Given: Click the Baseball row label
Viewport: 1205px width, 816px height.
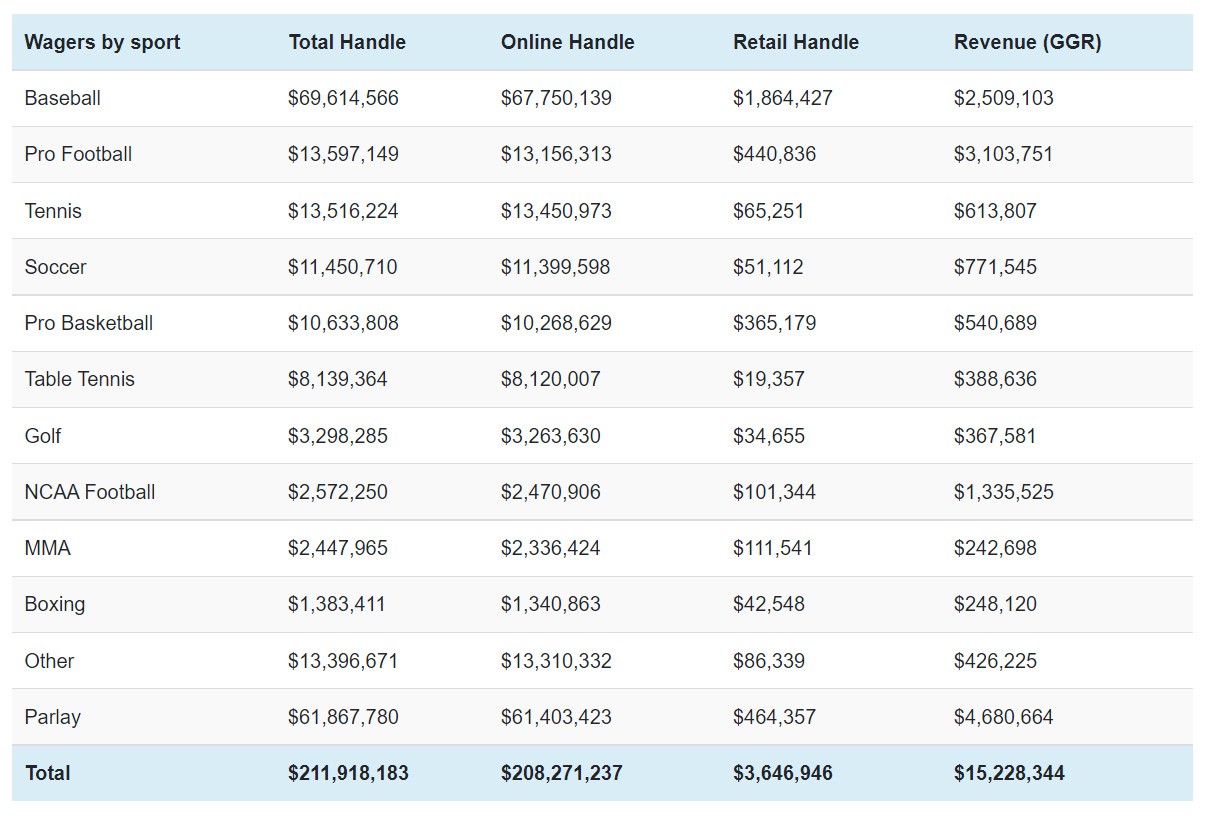Looking at the screenshot, I should 63,98.
